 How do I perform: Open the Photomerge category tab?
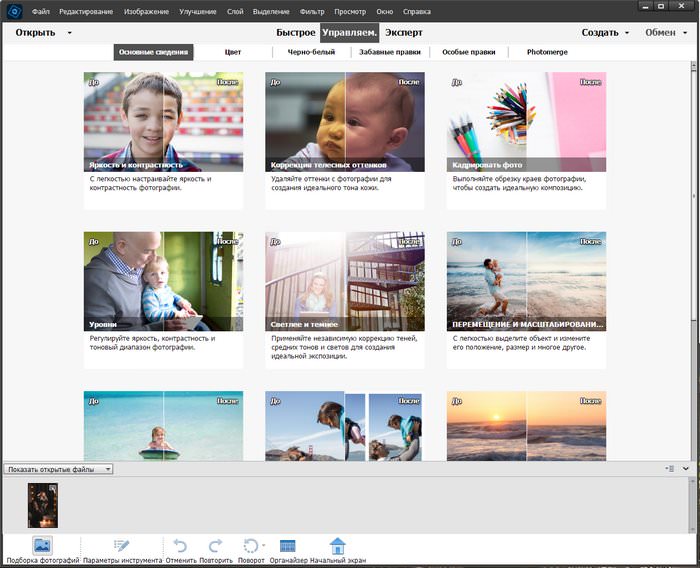[547, 52]
